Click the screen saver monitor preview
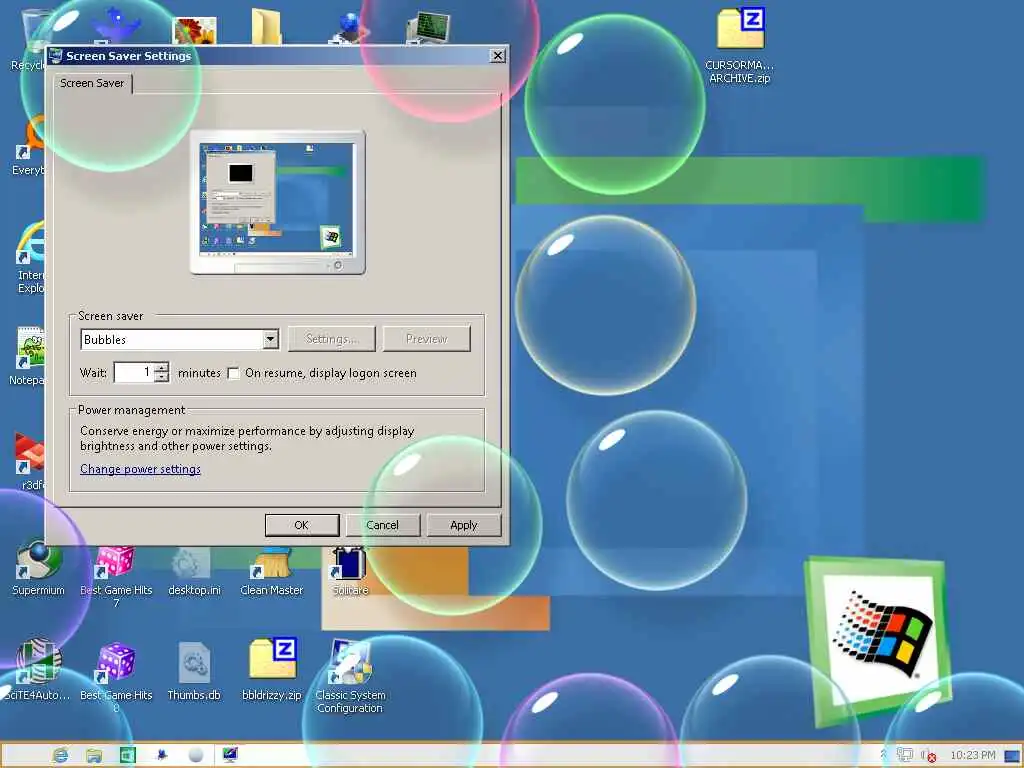The width and height of the screenshot is (1024, 768). click(x=278, y=202)
